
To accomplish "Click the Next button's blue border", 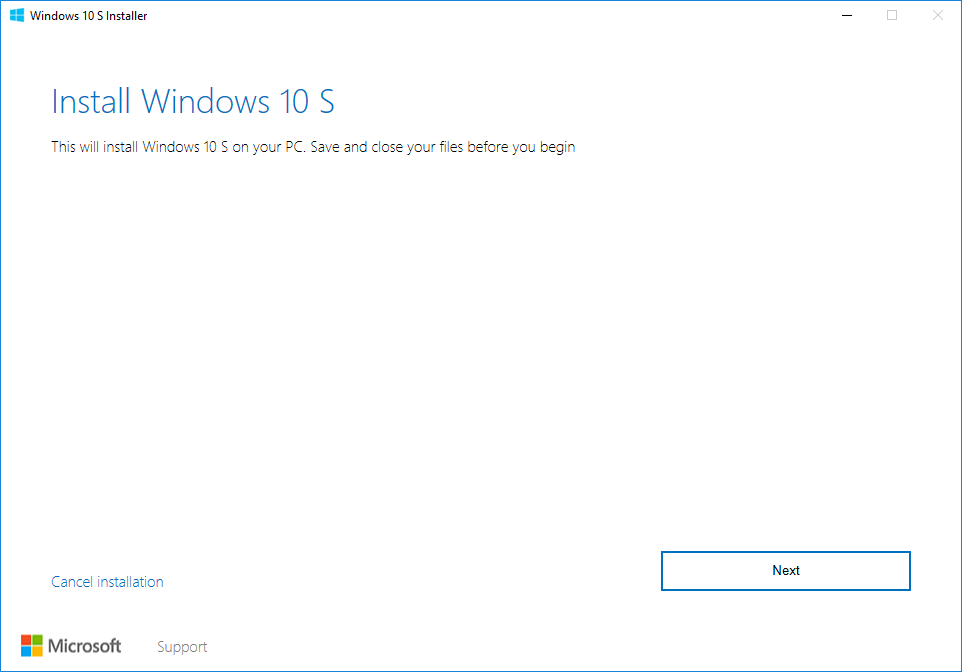I will 785,551.
